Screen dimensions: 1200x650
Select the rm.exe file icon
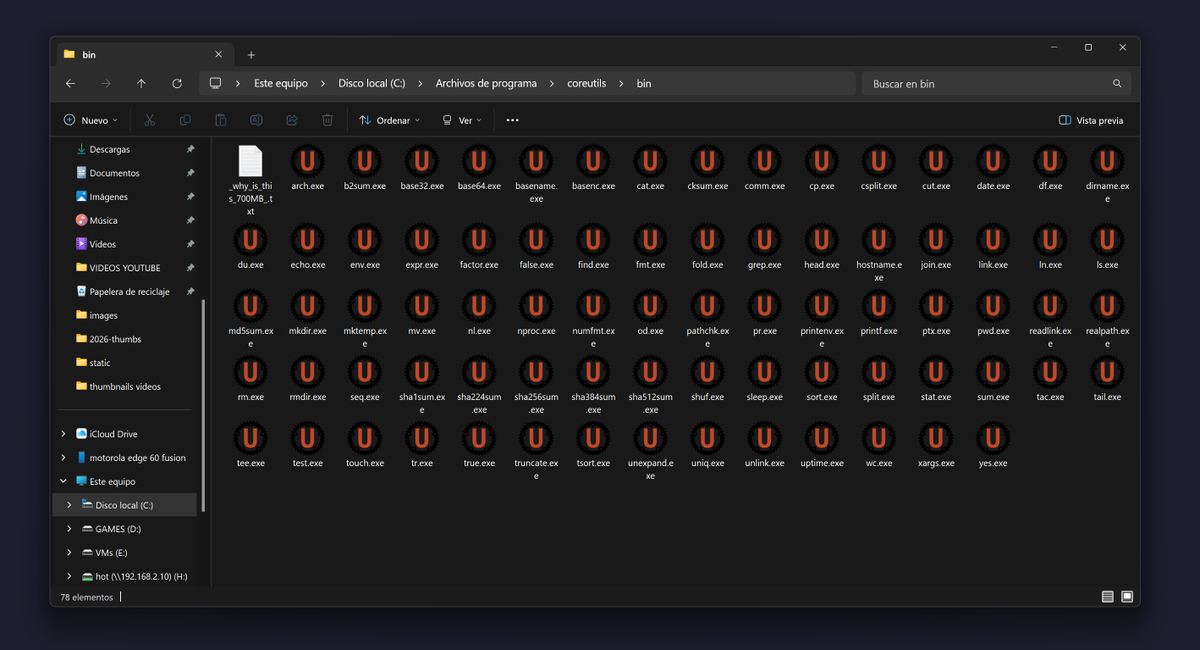click(x=250, y=372)
